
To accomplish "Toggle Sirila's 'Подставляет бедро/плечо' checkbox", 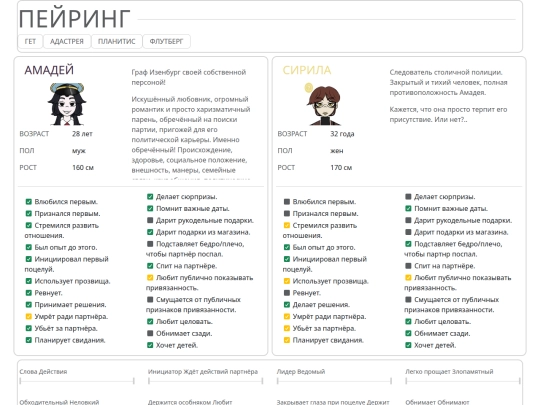I will pos(408,244).
